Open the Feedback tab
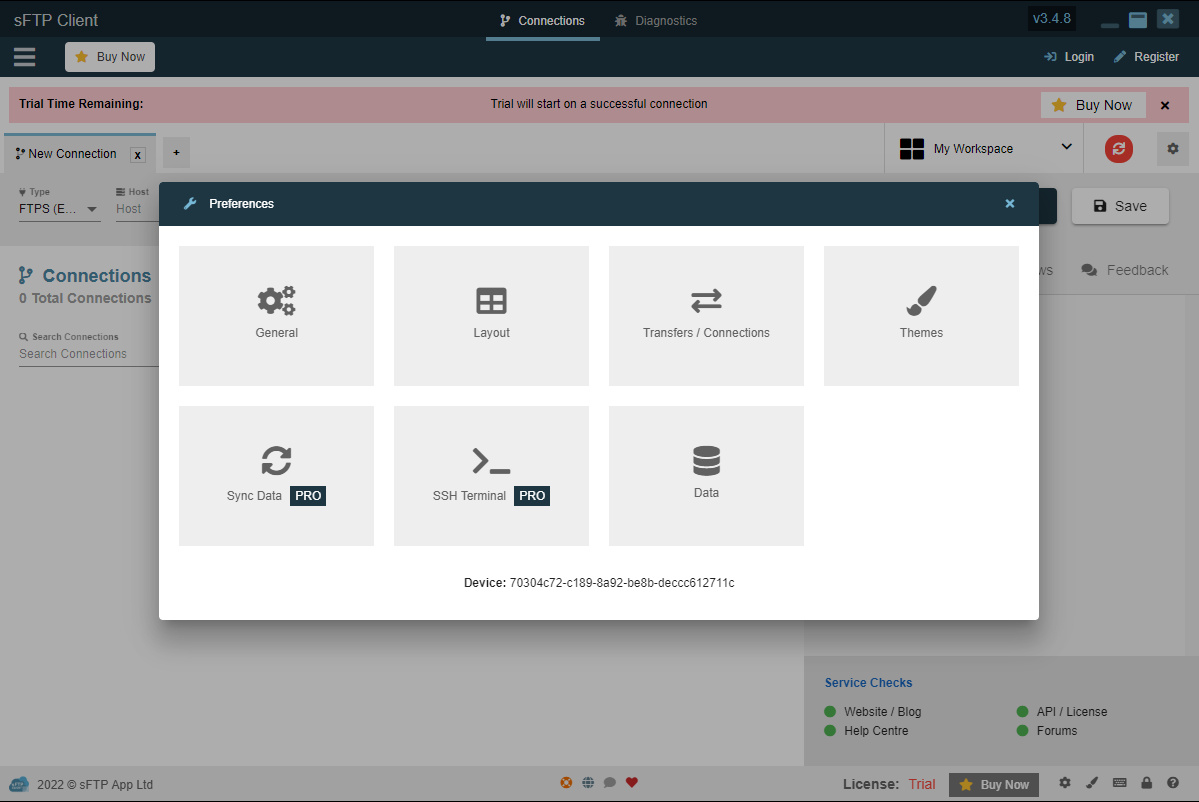 pyautogui.click(x=1124, y=270)
